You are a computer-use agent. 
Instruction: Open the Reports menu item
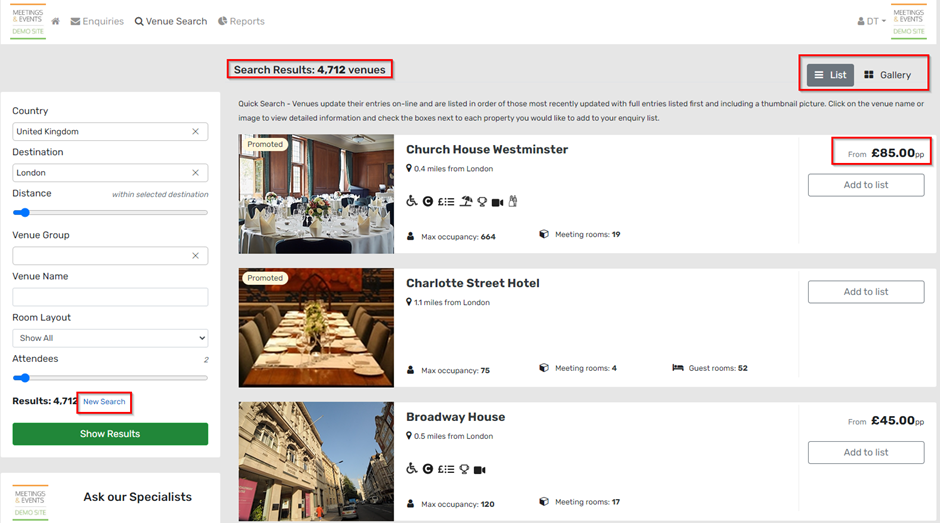coord(241,22)
